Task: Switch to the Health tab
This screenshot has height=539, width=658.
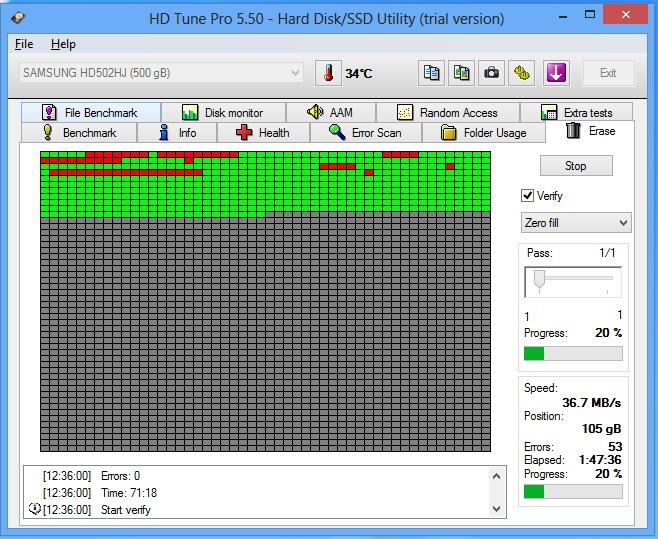Action: 263,133
